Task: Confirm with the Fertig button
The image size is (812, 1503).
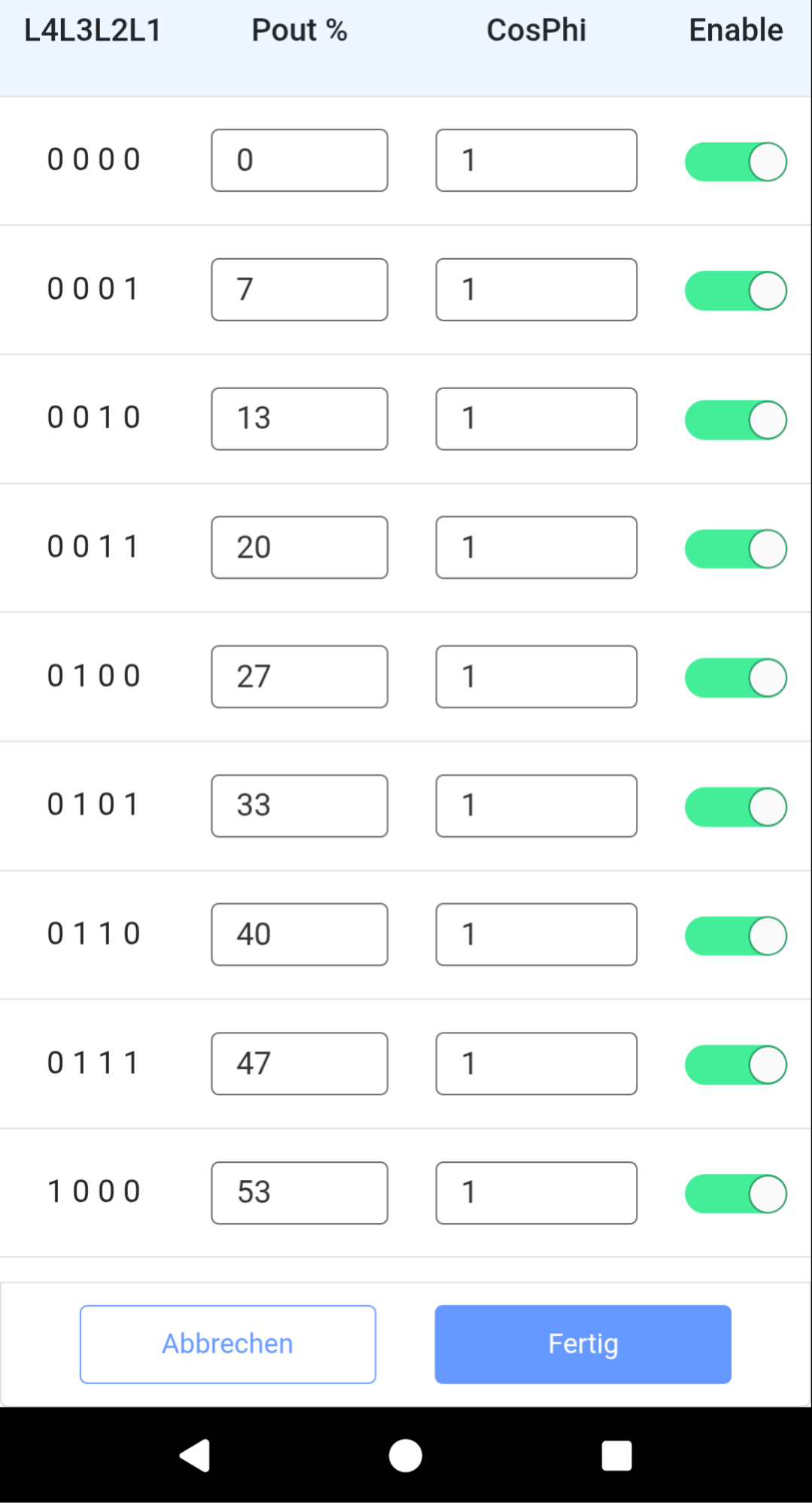Action: [x=582, y=1344]
